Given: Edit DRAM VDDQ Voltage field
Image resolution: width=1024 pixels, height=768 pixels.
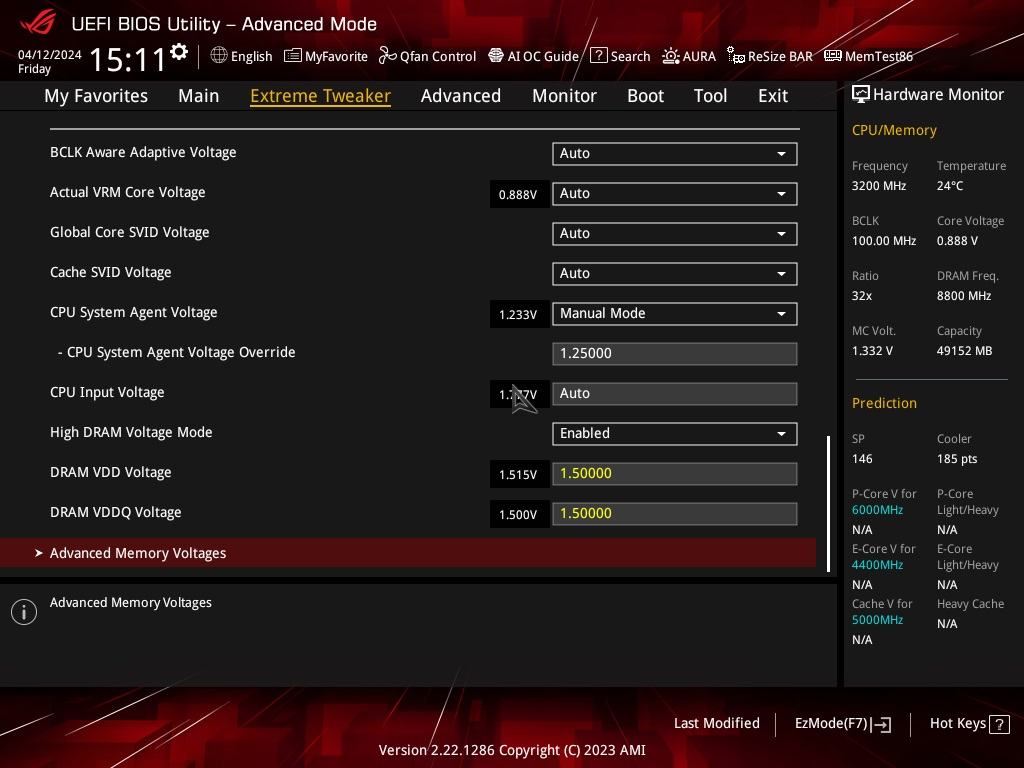Looking at the screenshot, I should coord(675,514).
